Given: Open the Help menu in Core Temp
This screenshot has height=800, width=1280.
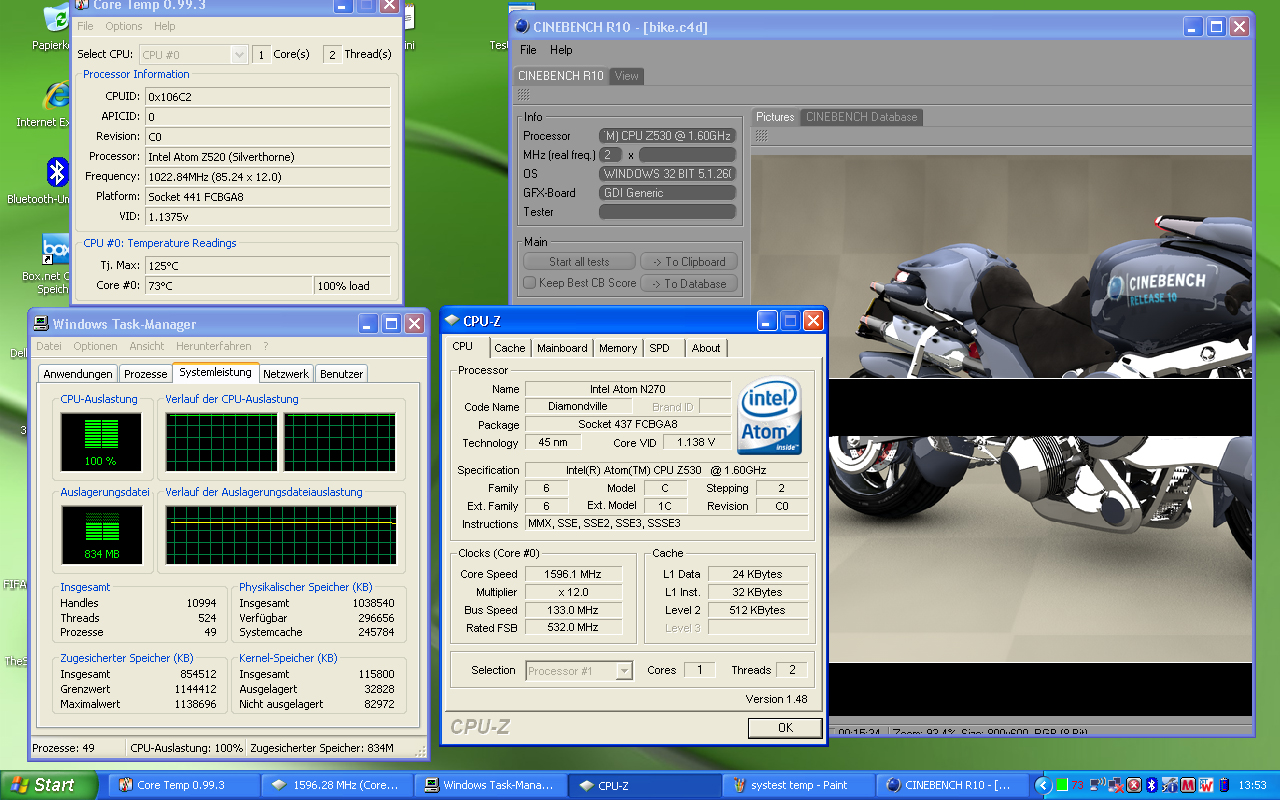Looking at the screenshot, I should coord(165,26).
